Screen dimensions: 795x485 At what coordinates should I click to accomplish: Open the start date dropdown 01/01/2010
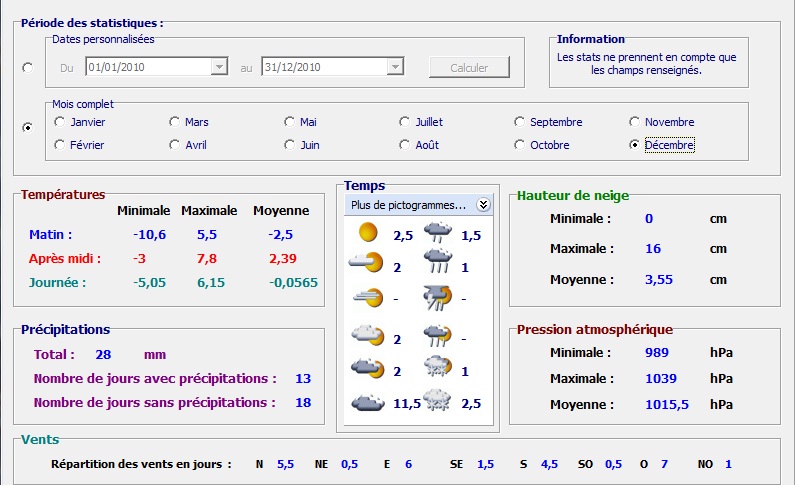(219, 67)
